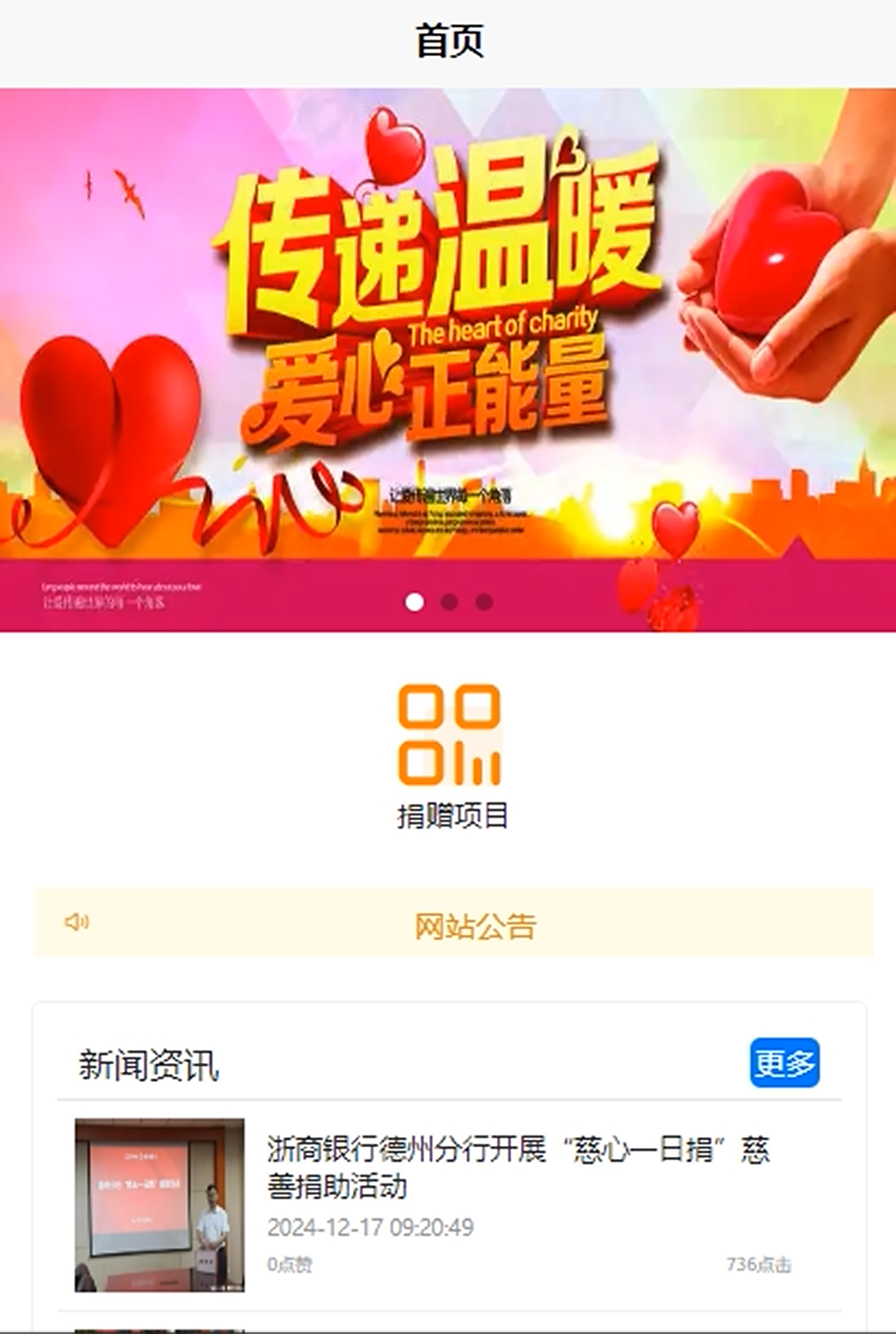Switch to the second carousel slide dot
896x1334 pixels.
[449, 602]
